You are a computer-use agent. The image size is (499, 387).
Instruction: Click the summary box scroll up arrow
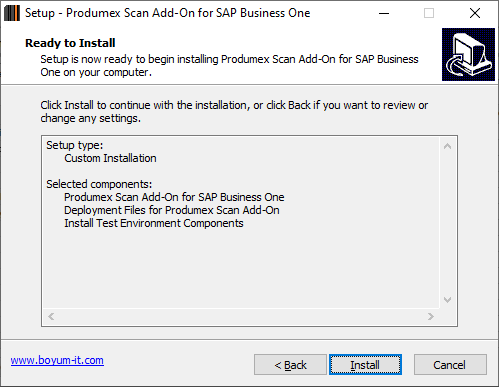[447, 146]
